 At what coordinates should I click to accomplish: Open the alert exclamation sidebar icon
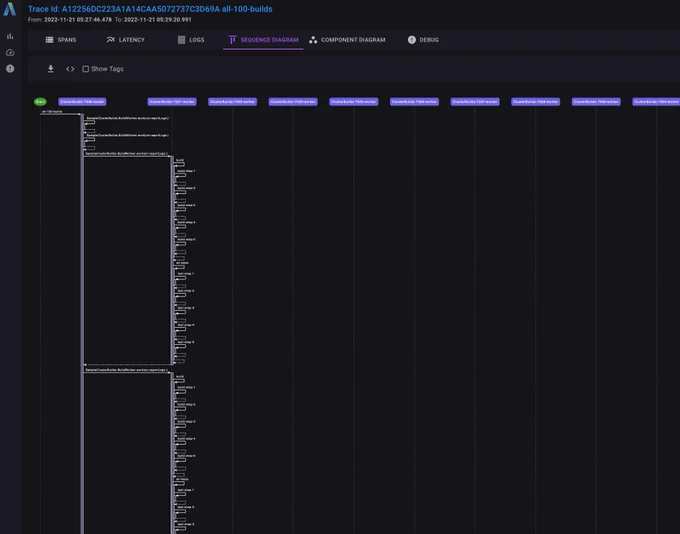[10, 69]
